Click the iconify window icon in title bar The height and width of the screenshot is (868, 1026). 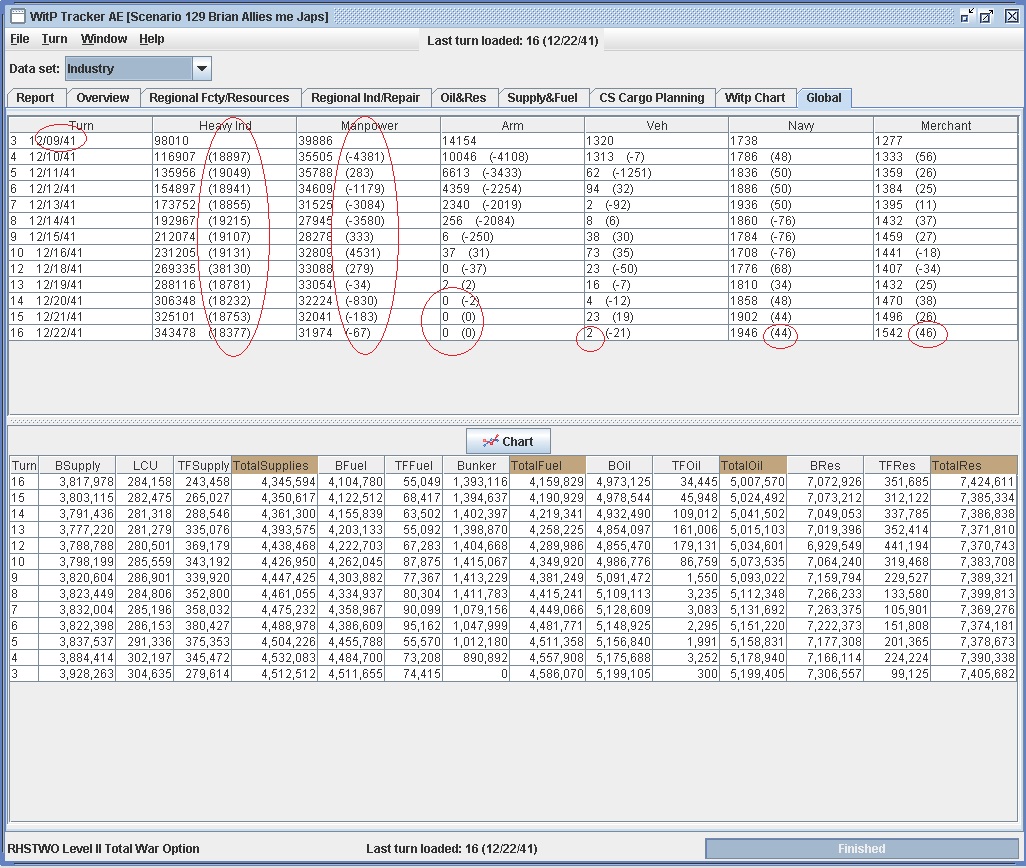(x=967, y=16)
